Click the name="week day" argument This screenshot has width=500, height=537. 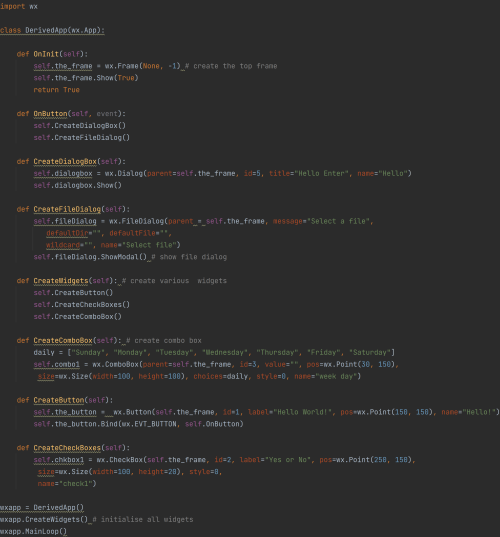pyautogui.click(x=325, y=377)
